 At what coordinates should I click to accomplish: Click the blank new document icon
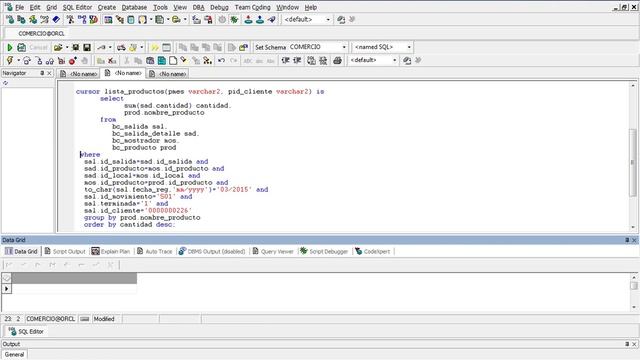[x=173, y=60]
